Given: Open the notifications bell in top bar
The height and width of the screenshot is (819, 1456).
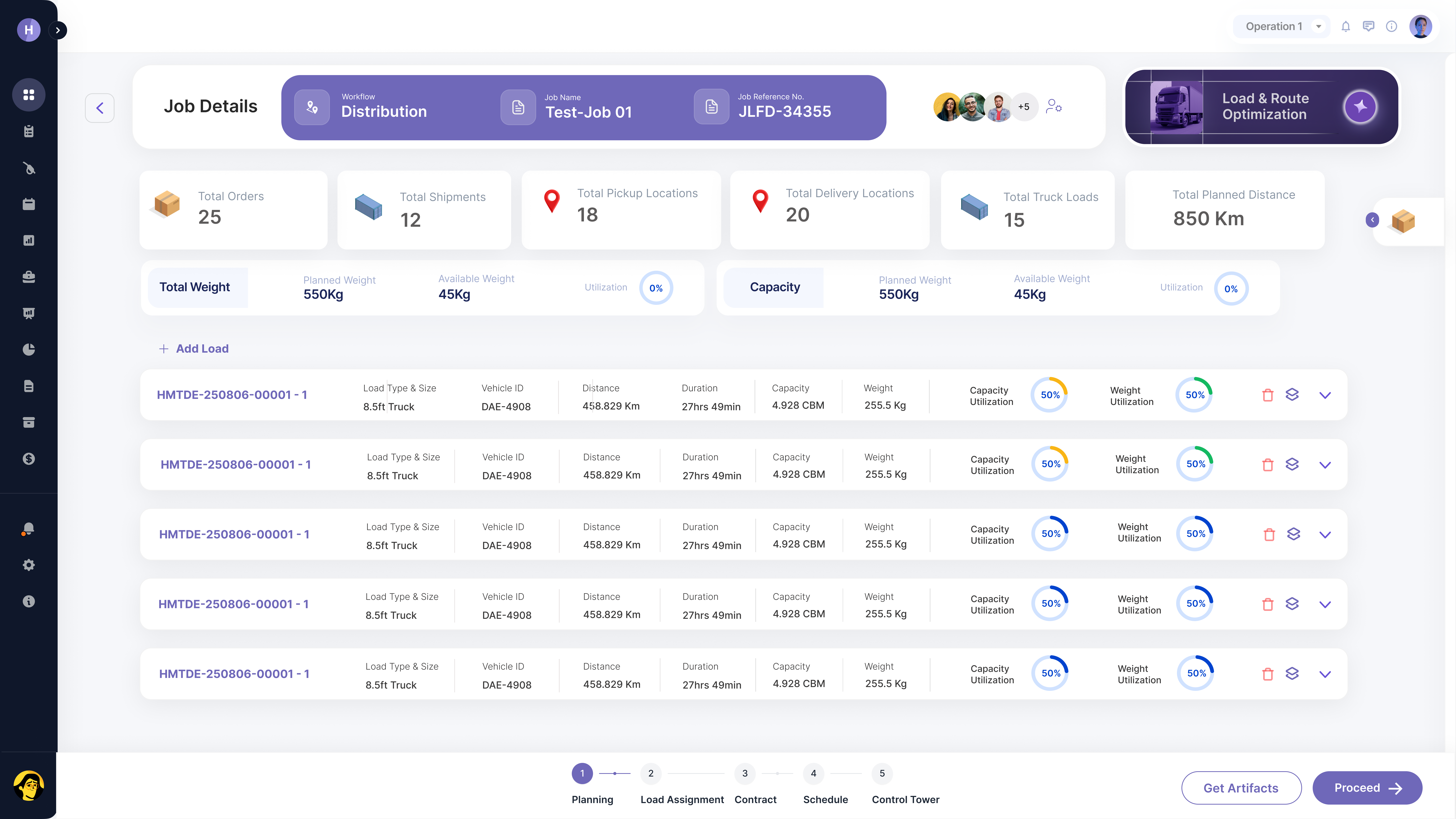Looking at the screenshot, I should tap(1346, 27).
